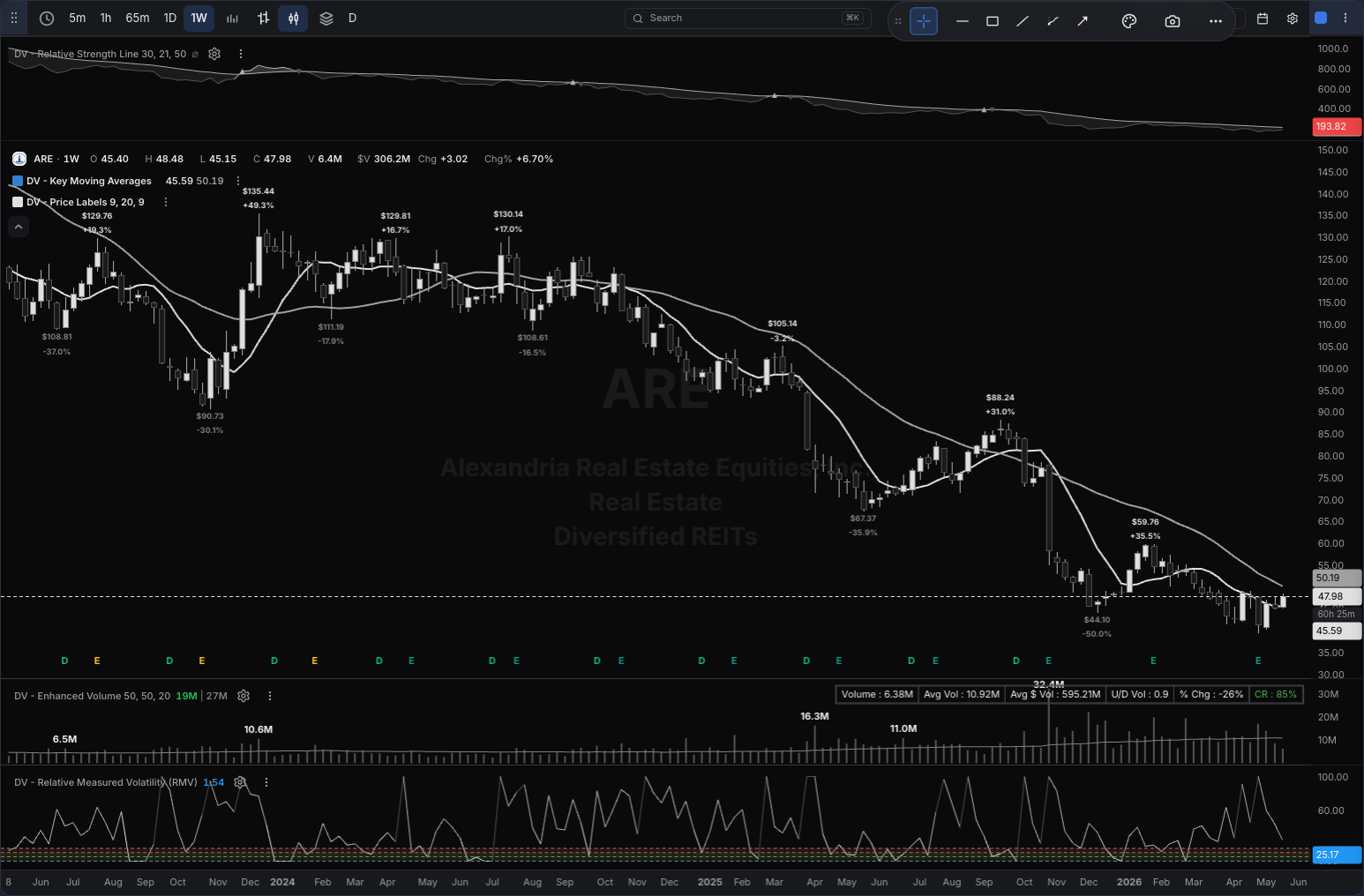Toggle the Key Moving Averages blue checkbox

pos(18,181)
